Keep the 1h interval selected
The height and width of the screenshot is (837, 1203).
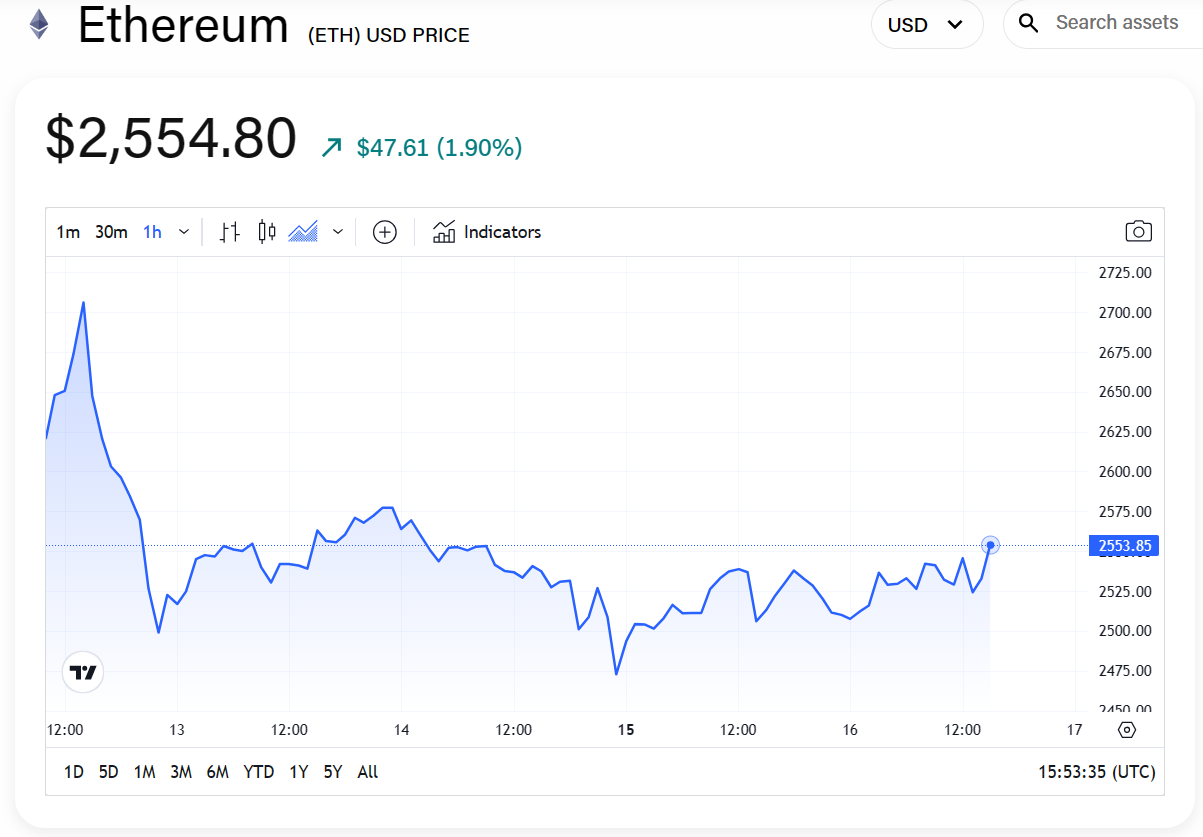(151, 231)
